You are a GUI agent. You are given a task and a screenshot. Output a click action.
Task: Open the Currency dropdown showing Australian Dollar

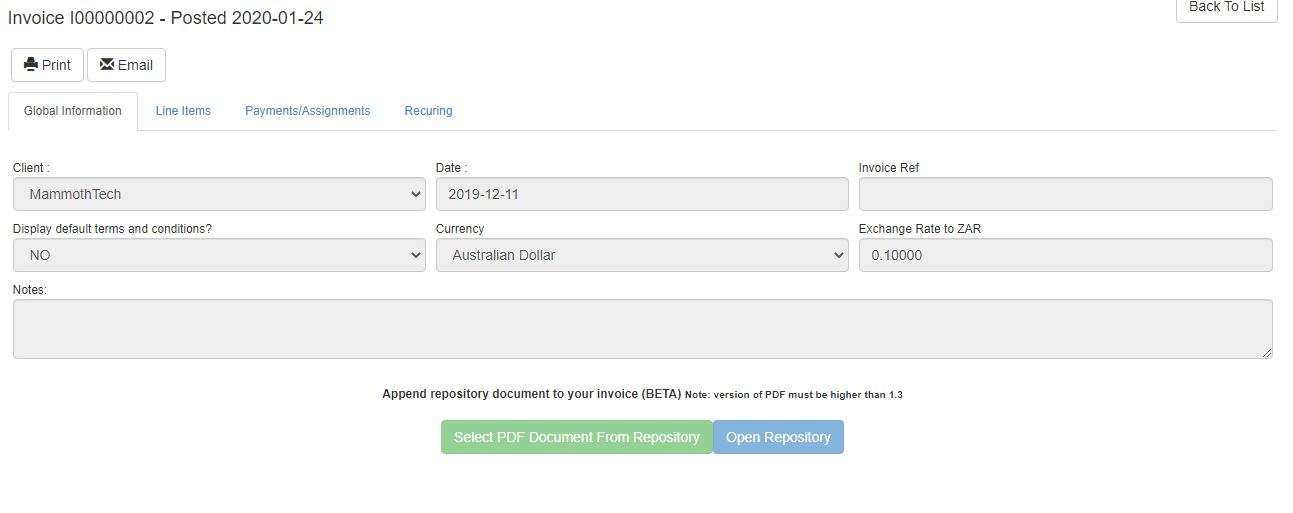[642, 255]
